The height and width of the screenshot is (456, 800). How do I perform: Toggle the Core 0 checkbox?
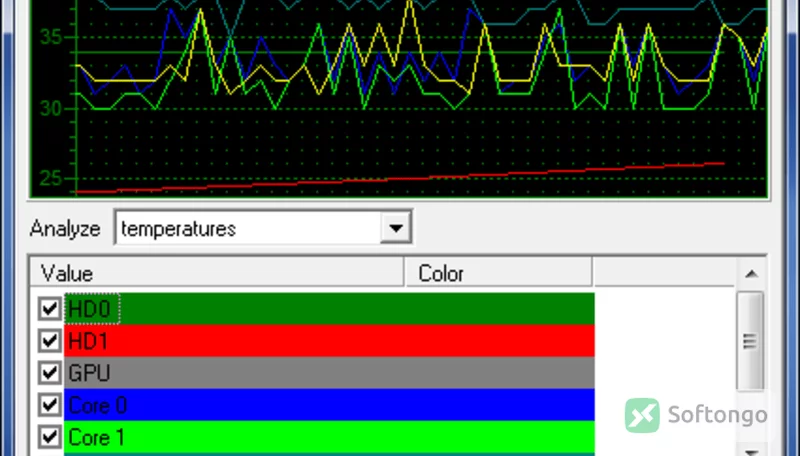49,405
